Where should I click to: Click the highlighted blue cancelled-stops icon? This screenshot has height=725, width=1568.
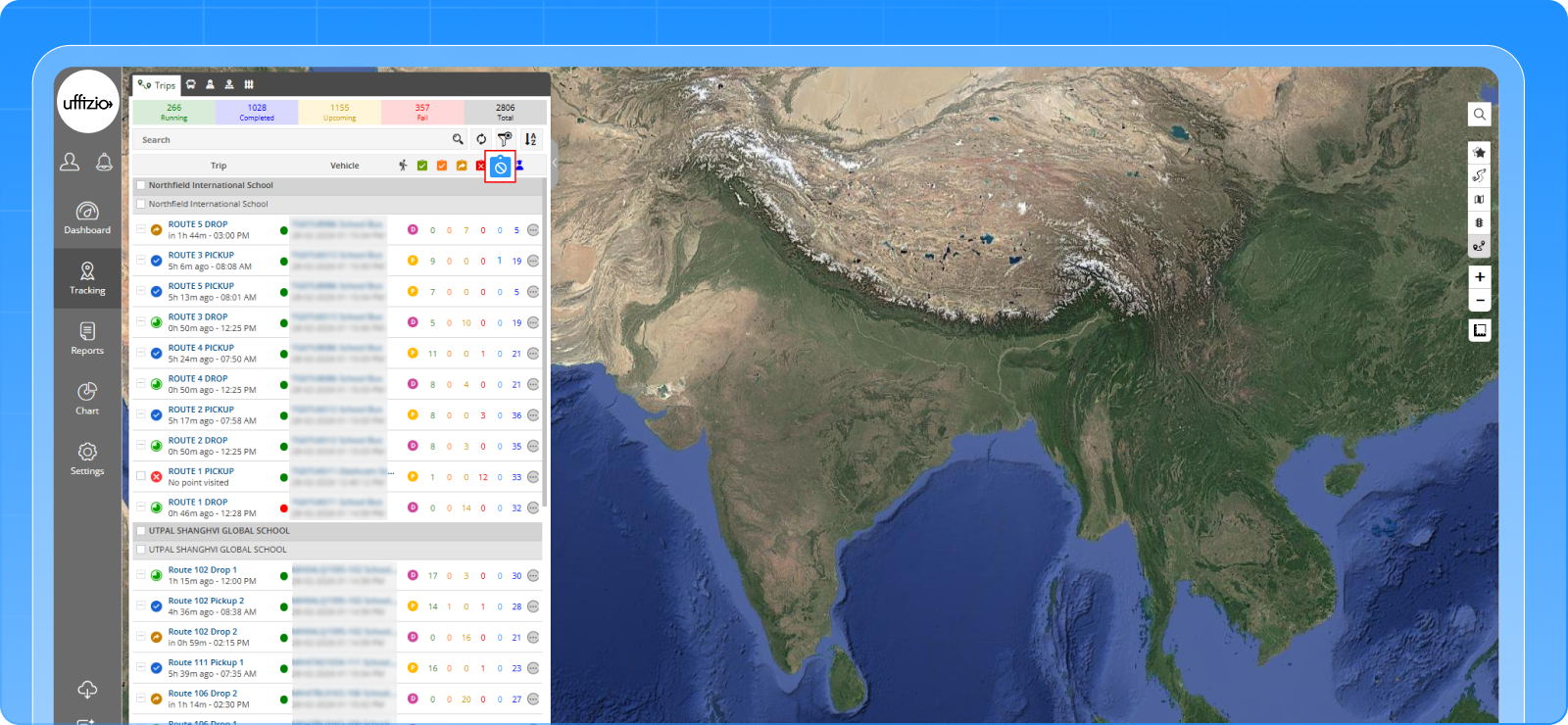(500, 167)
